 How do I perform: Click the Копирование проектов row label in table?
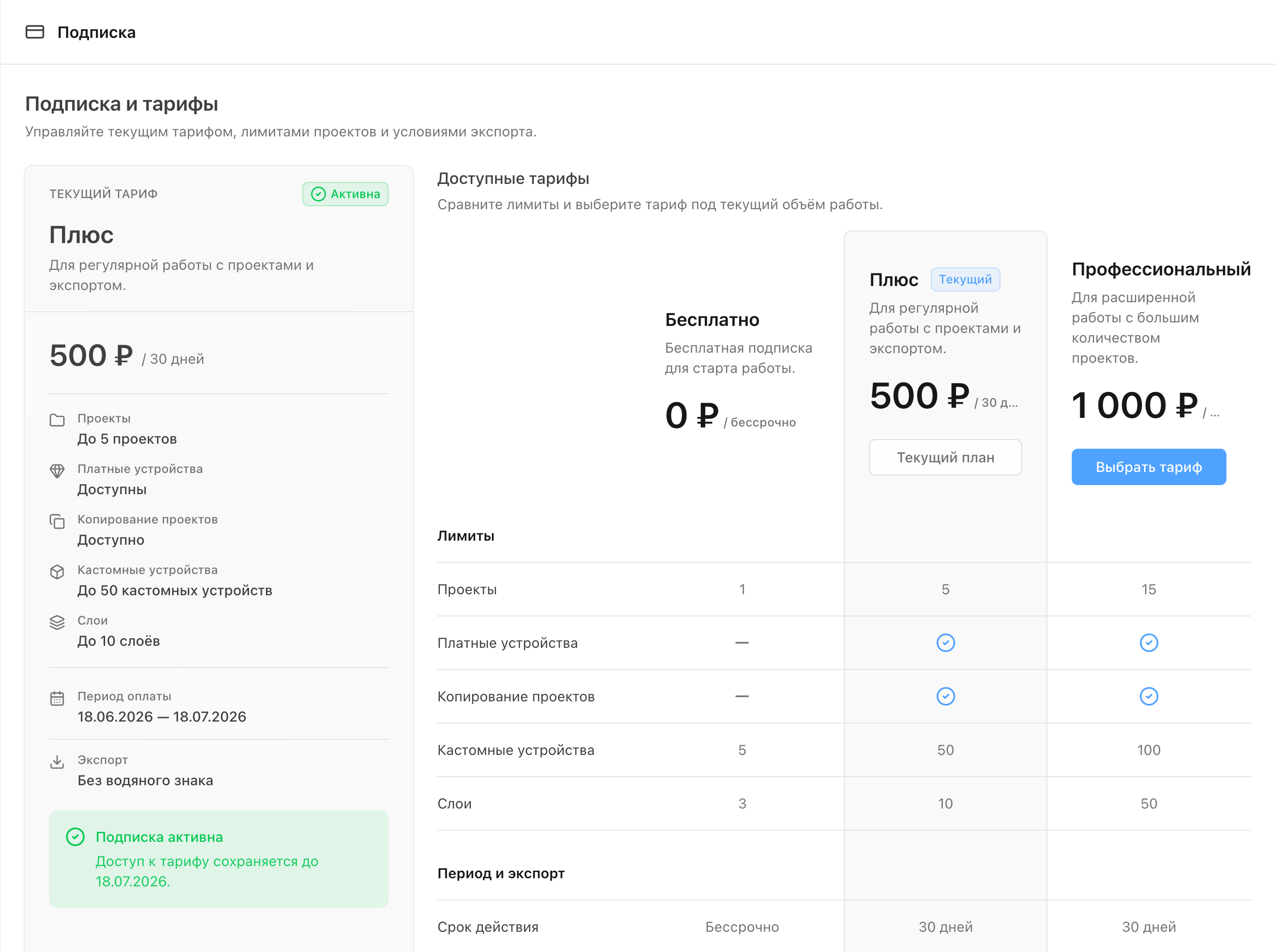pyautogui.click(x=516, y=697)
